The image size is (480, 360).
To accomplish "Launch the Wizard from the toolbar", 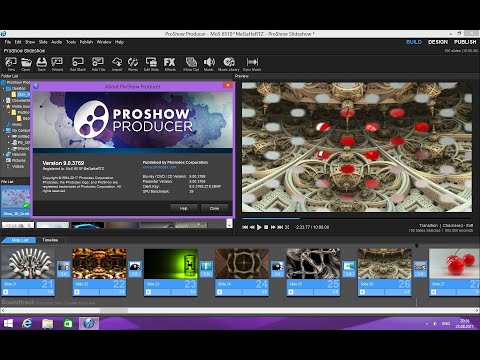I will pyautogui.click(x=57, y=63).
